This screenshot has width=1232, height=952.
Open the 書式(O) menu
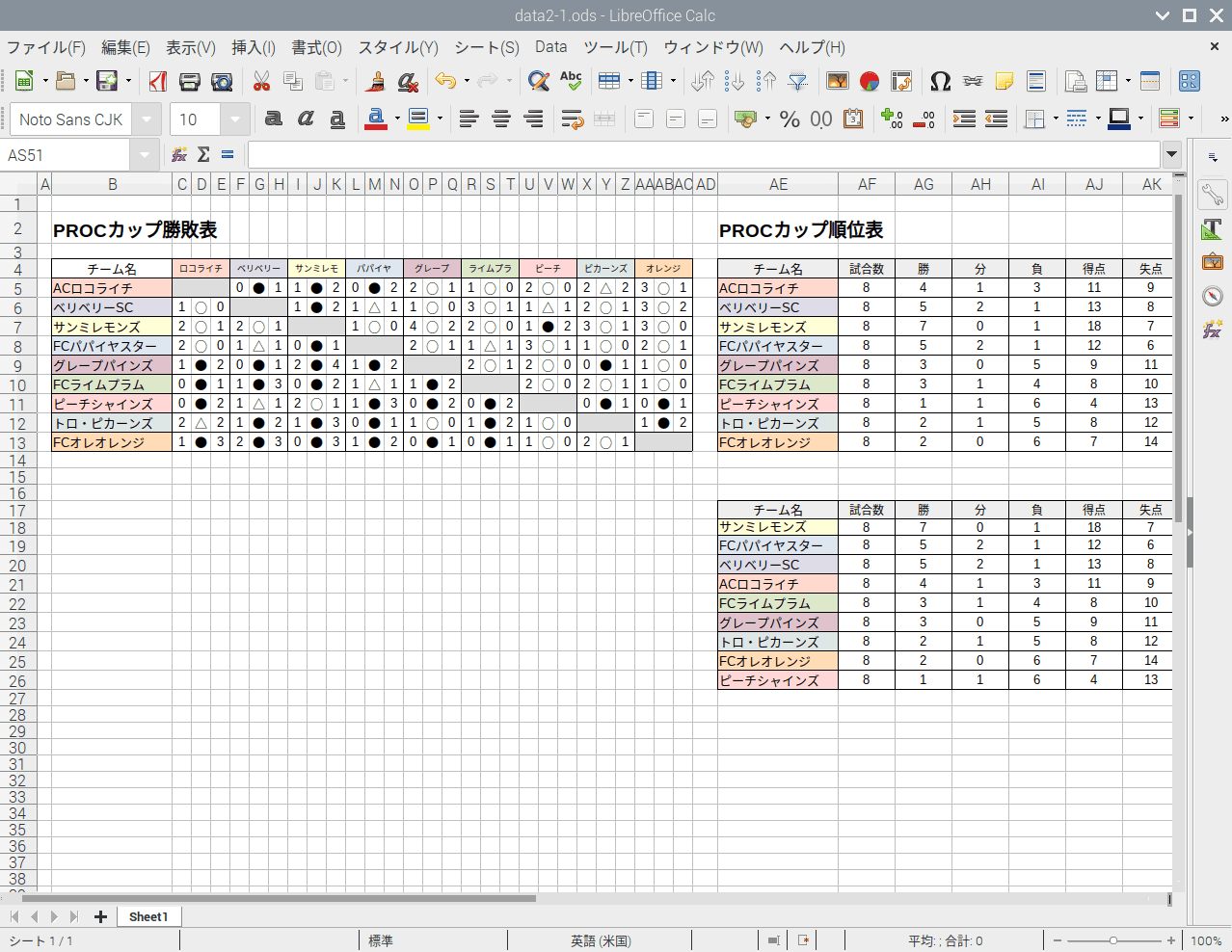point(317,47)
